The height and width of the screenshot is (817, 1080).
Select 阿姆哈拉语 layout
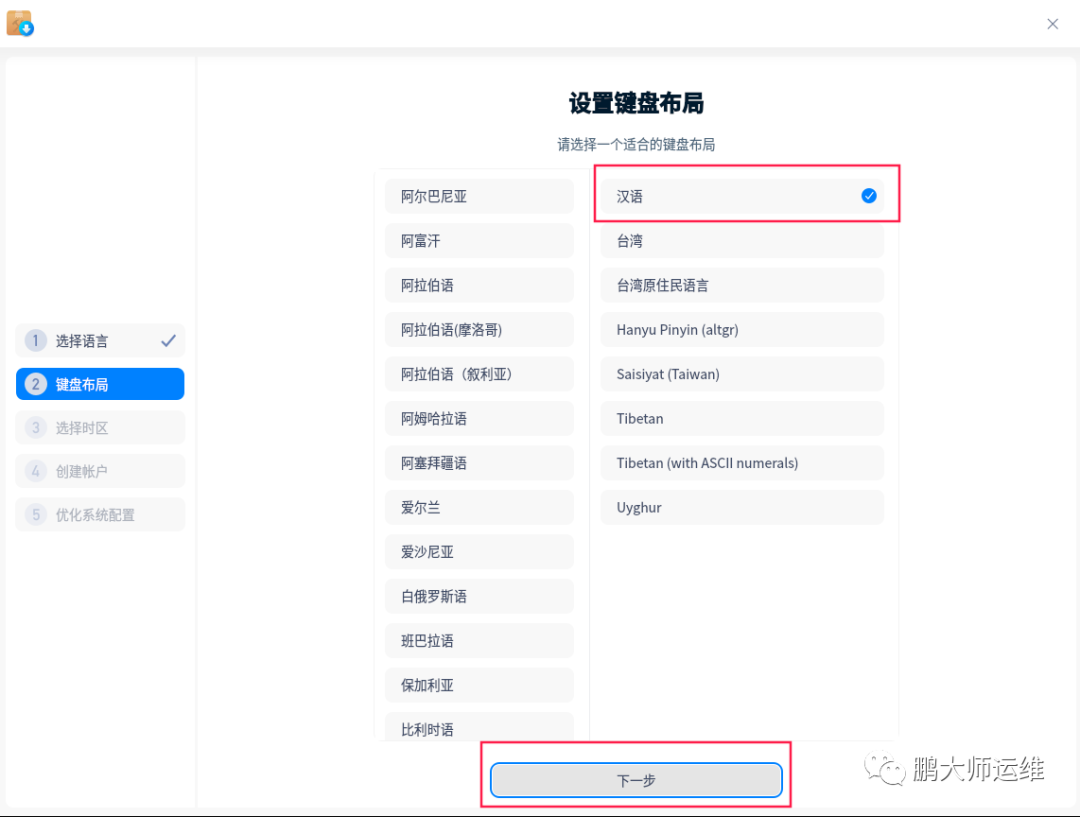(x=479, y=418)
